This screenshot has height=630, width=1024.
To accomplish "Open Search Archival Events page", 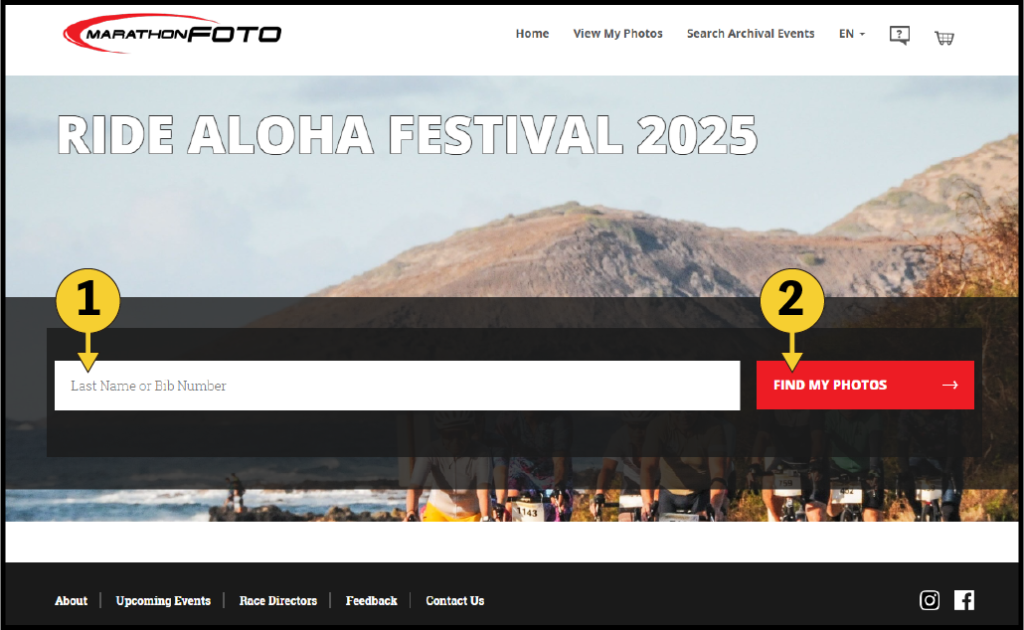I will 750,34.
